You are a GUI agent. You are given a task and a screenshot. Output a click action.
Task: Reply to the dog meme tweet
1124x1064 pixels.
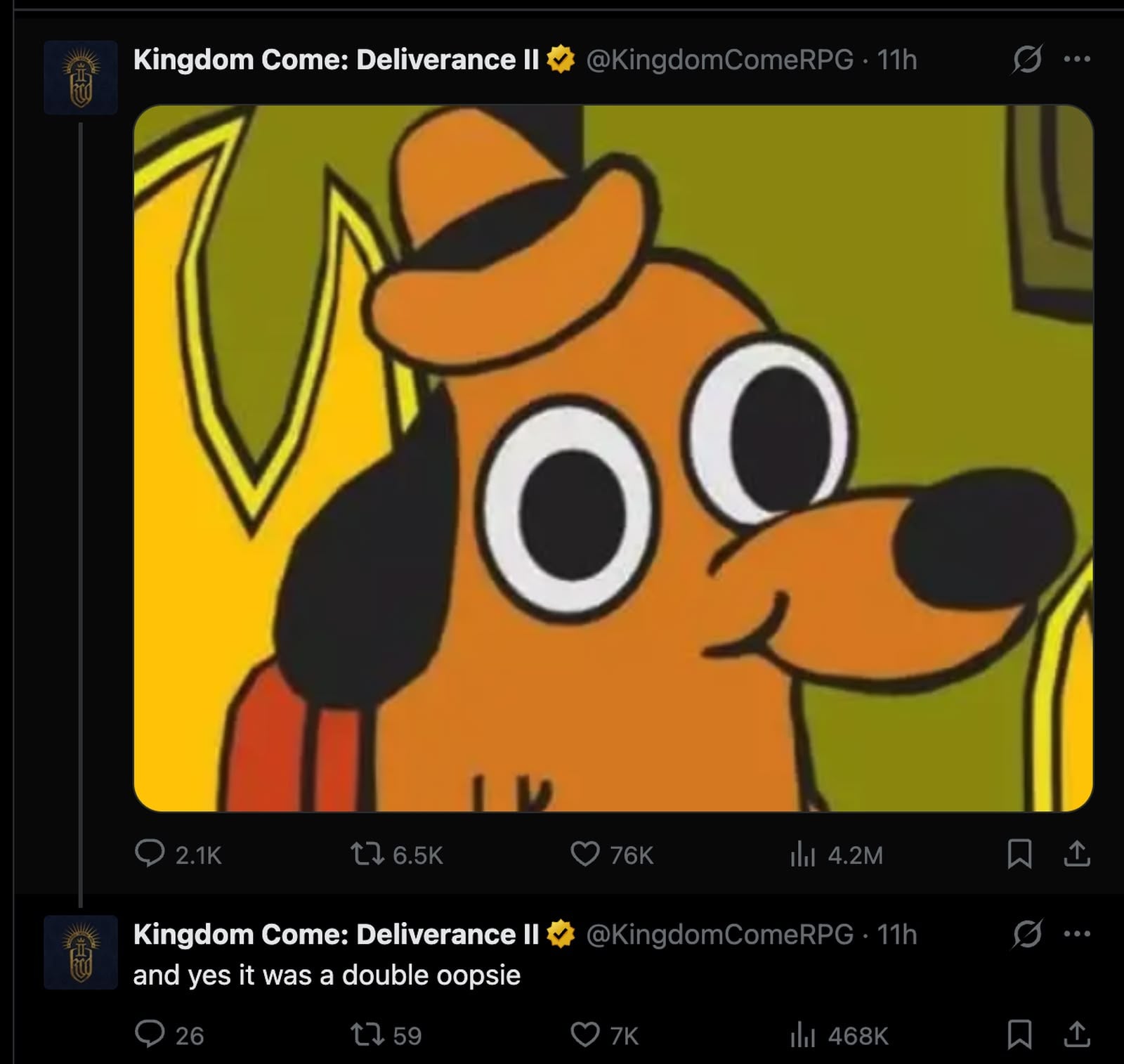[x=149, y=855]
